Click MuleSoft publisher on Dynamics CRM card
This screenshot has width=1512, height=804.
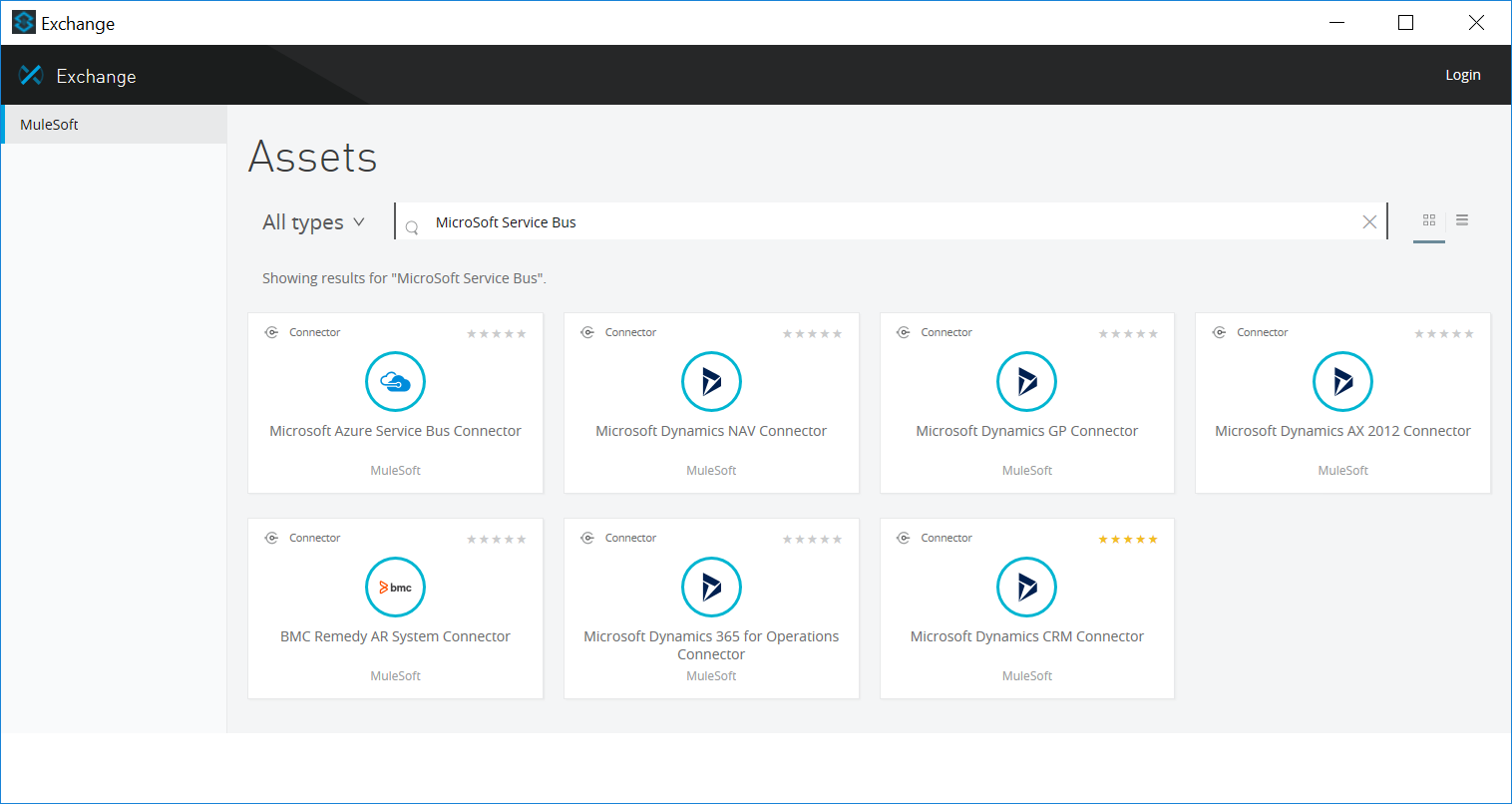pyautogui.click(x=1027, y=676)
